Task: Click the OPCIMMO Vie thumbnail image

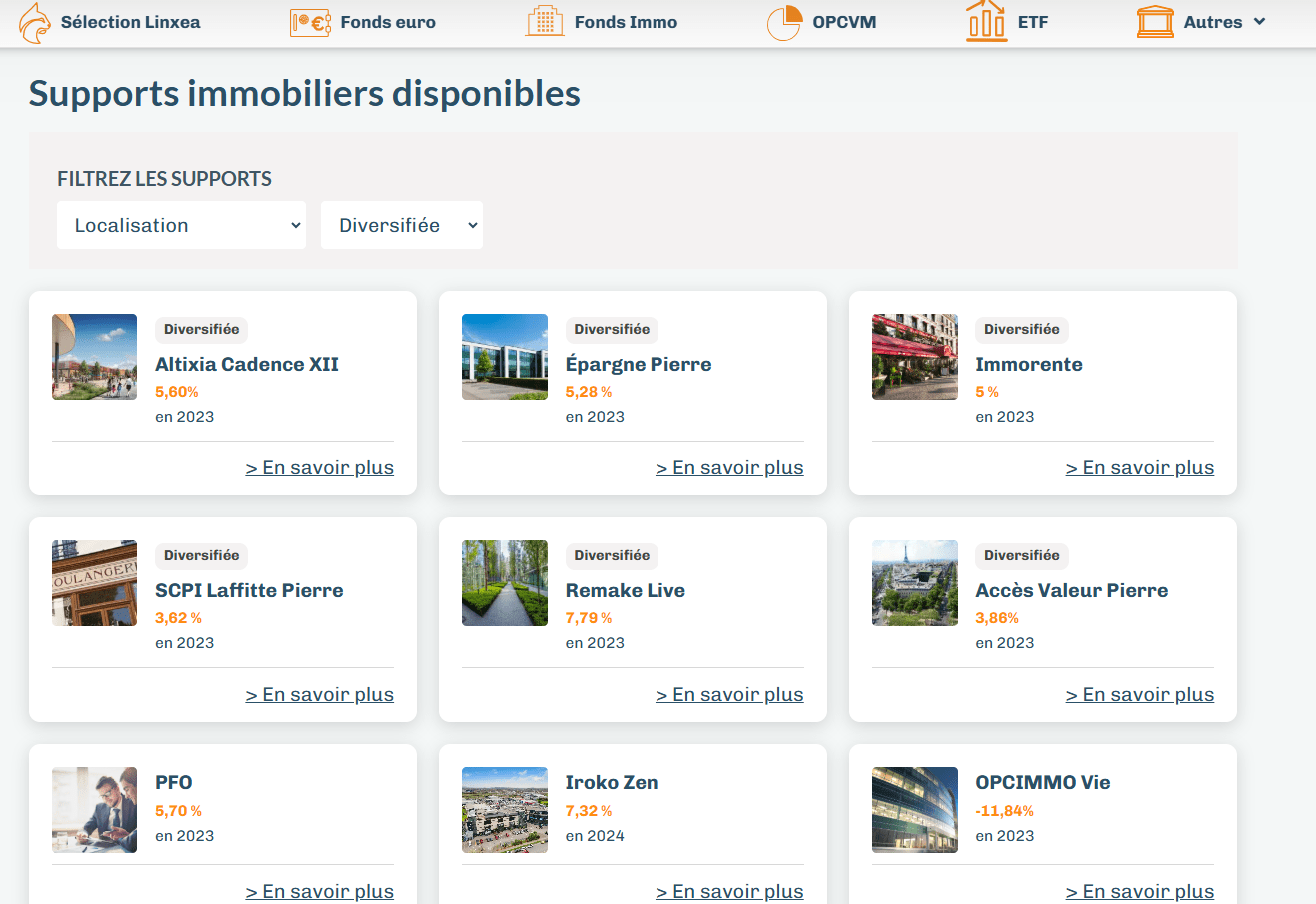Action: 915,810
